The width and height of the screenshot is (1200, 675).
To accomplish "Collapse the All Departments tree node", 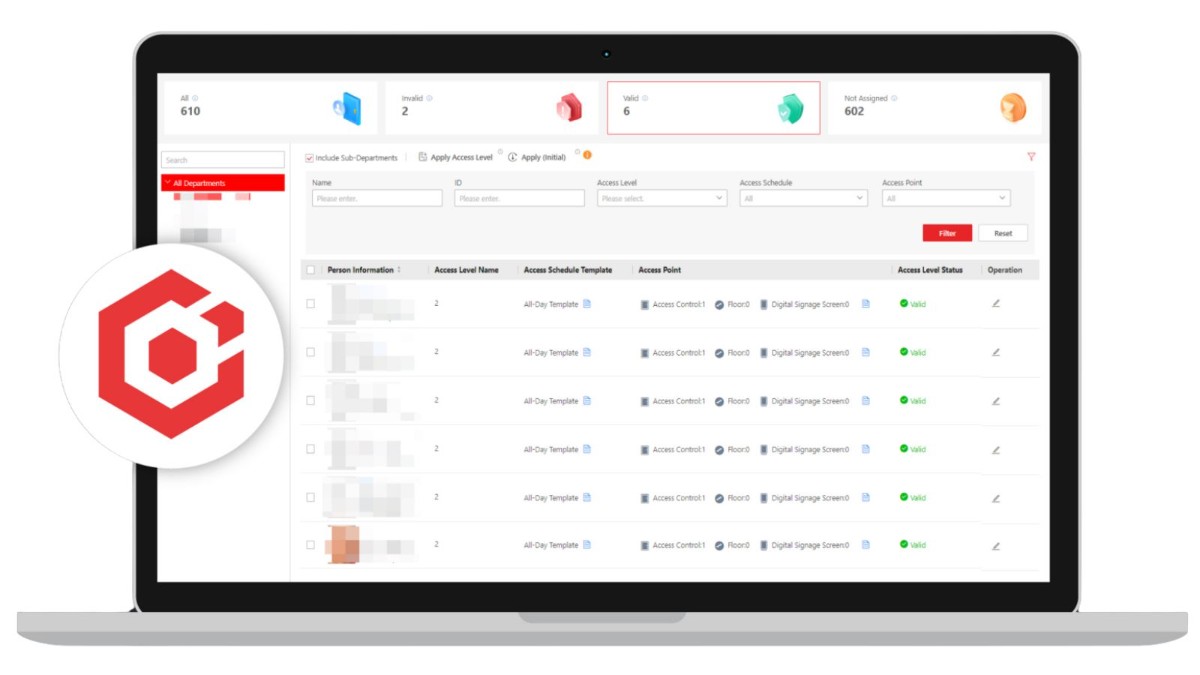I will pyautogui.click(x=167, y=183).
